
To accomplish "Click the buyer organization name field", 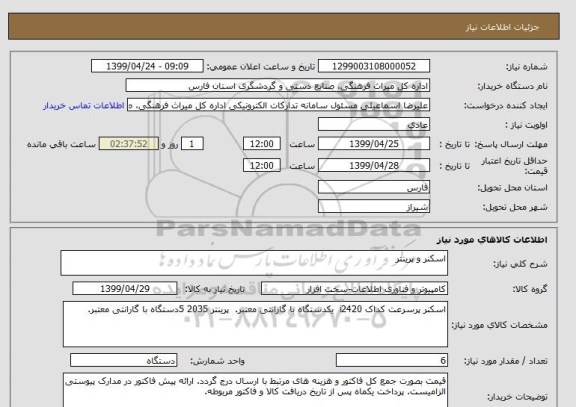I will [x=278, y=86].
